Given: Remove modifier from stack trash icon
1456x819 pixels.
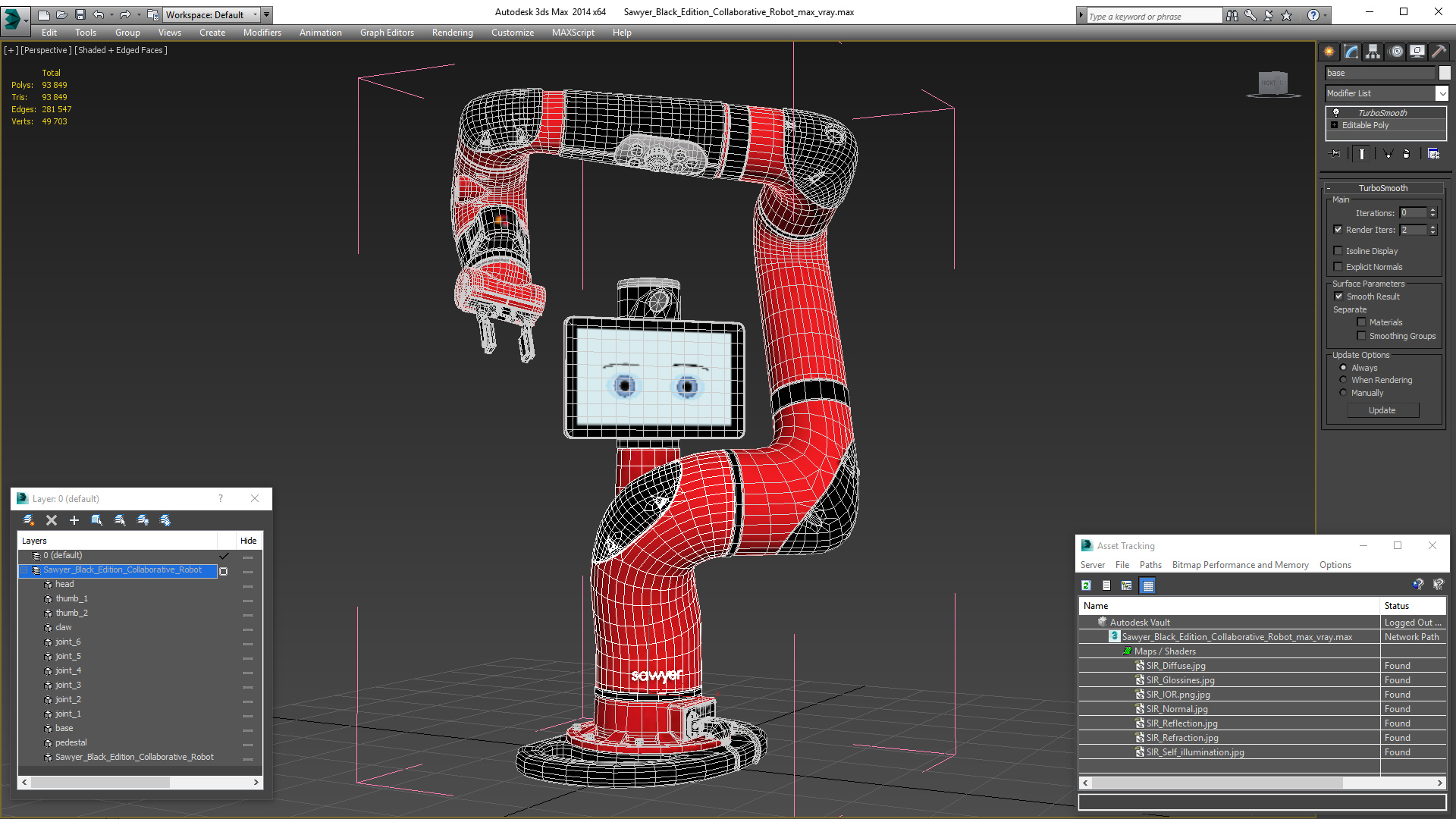Looking at the screenshot, I should coord(1407,154).
